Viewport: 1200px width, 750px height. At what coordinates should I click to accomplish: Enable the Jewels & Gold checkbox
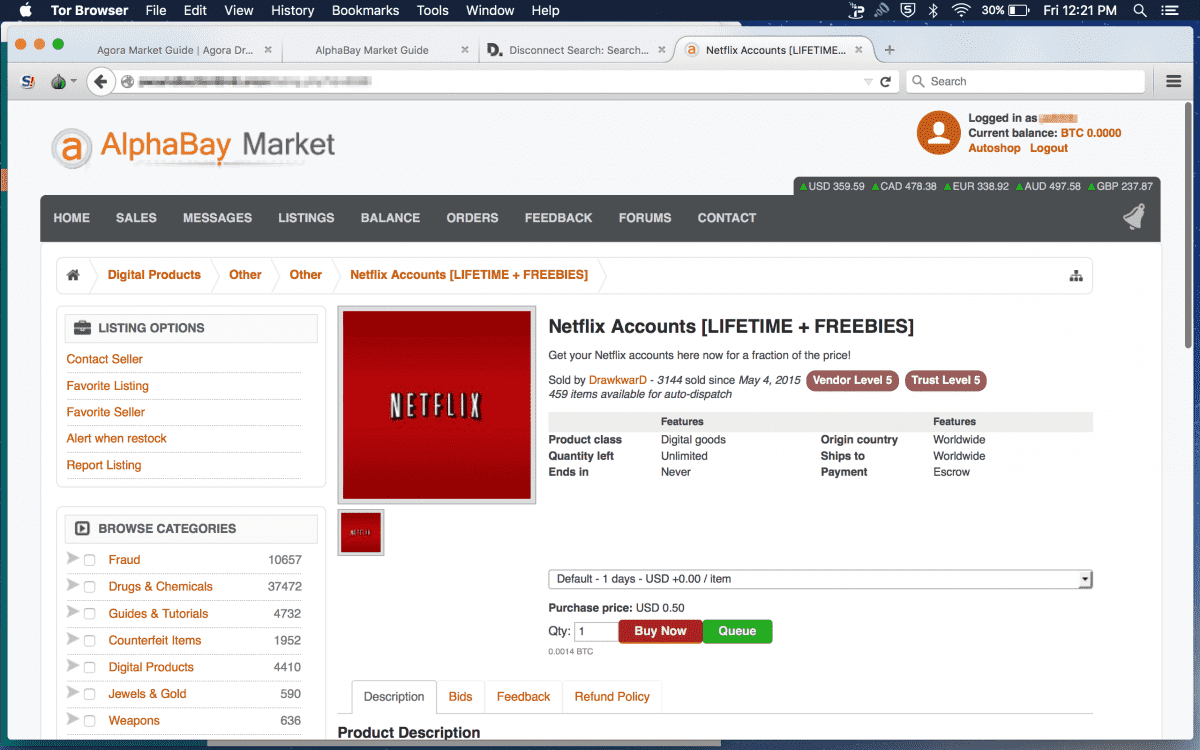coord(90,695)
